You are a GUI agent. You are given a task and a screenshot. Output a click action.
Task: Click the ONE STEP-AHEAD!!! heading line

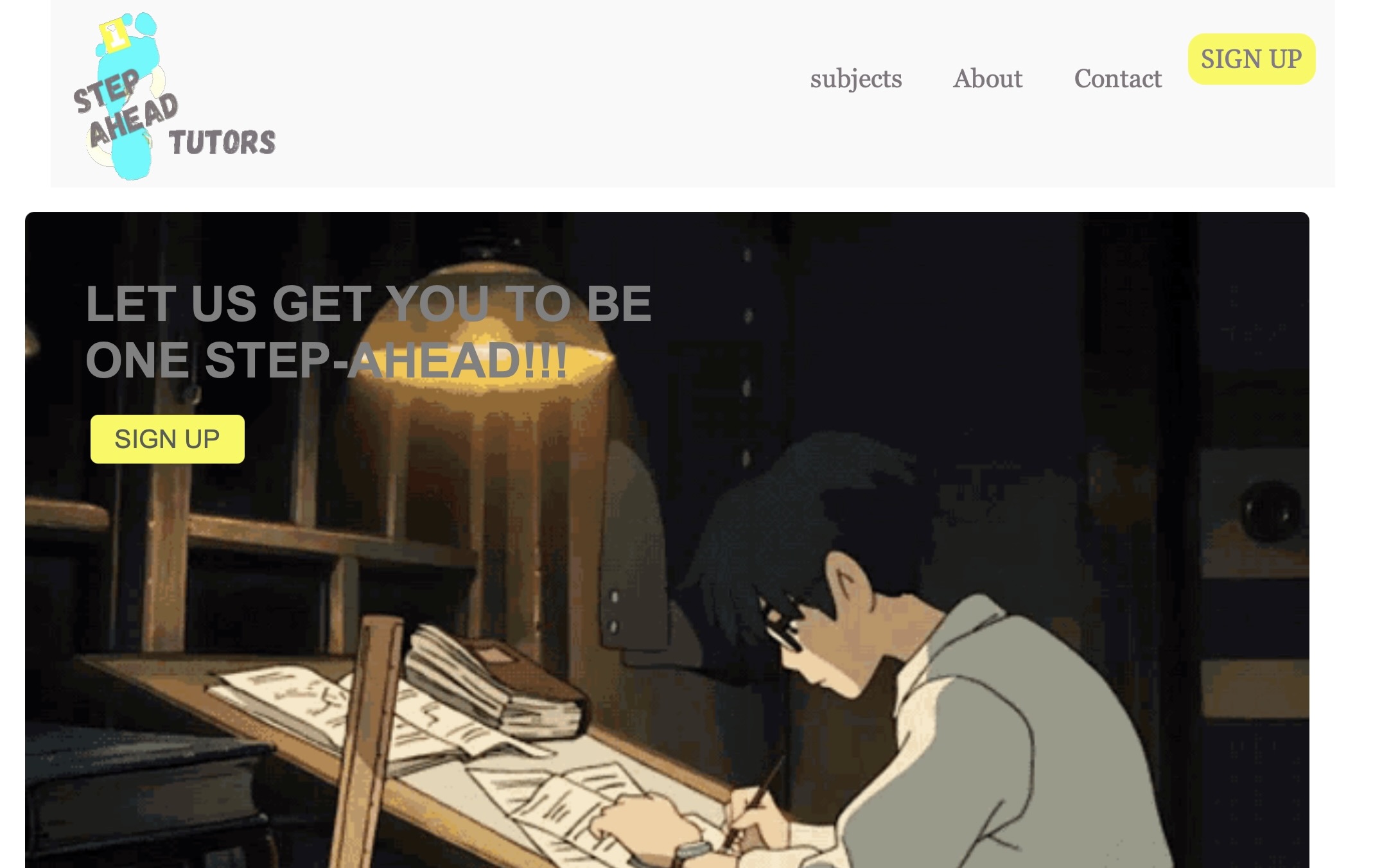tap(327, 360)
